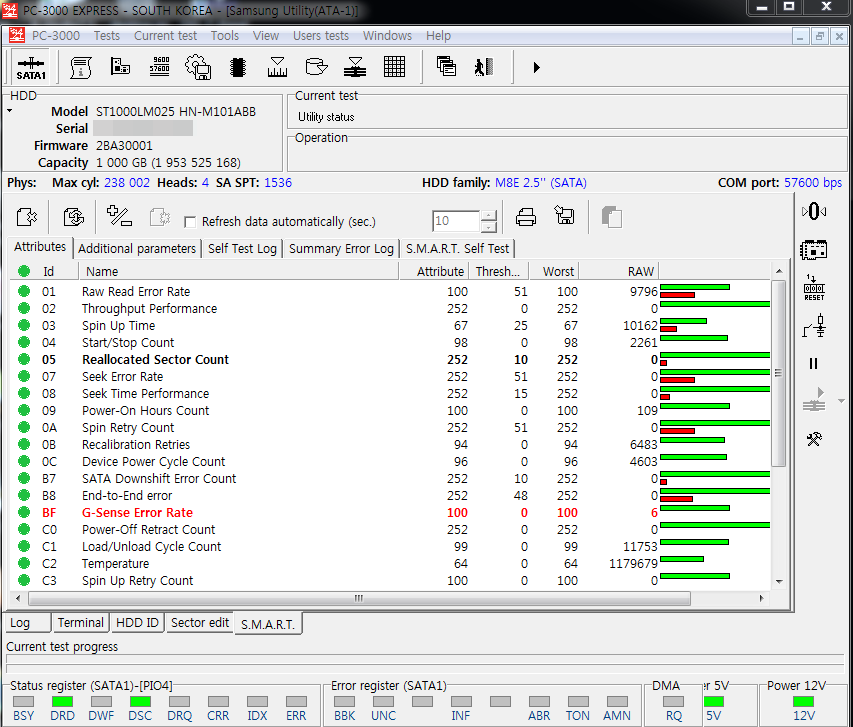This screenshot has width=853, height=727.
Task: Select the Load/Unload Cycle Count row
Action: (x=390, y=547)
